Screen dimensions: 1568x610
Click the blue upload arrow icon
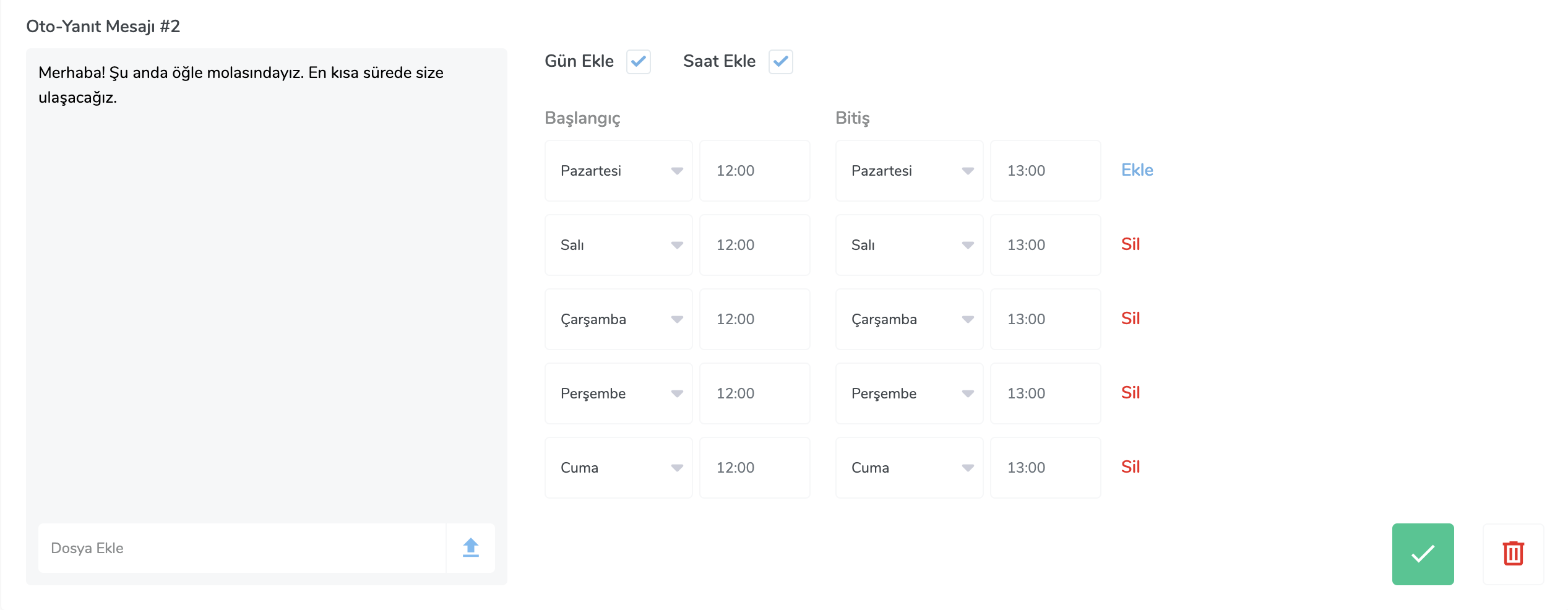[471, 548]
